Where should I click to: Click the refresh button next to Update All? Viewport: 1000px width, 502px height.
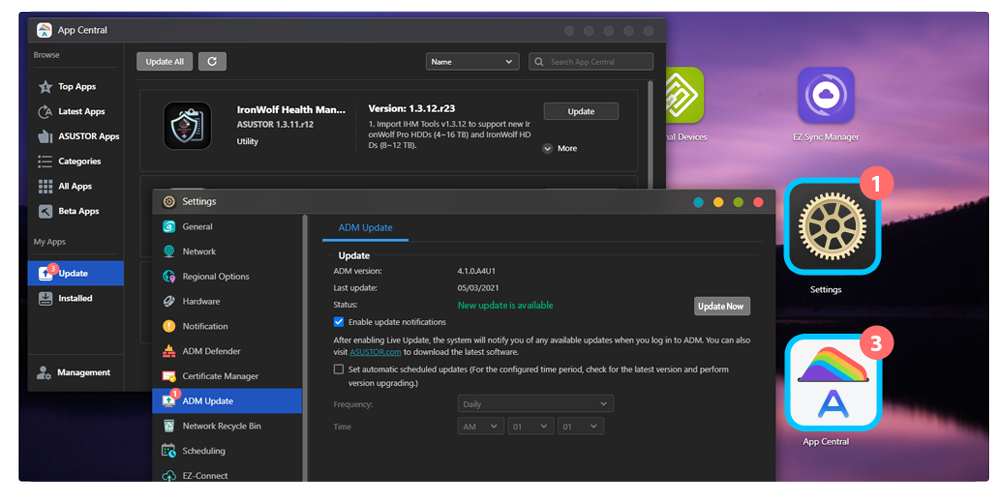tap(212, 61)
